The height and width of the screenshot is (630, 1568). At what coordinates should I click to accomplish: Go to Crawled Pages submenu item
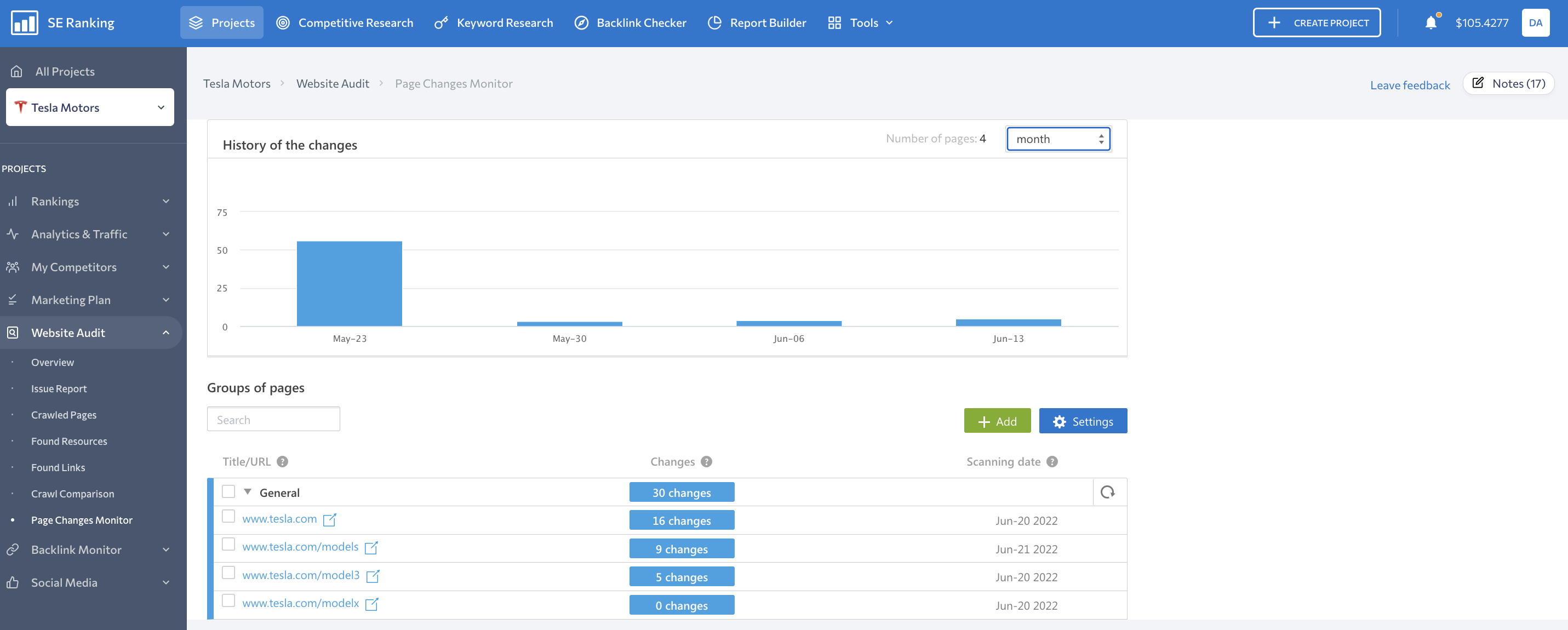click(64, 415)
